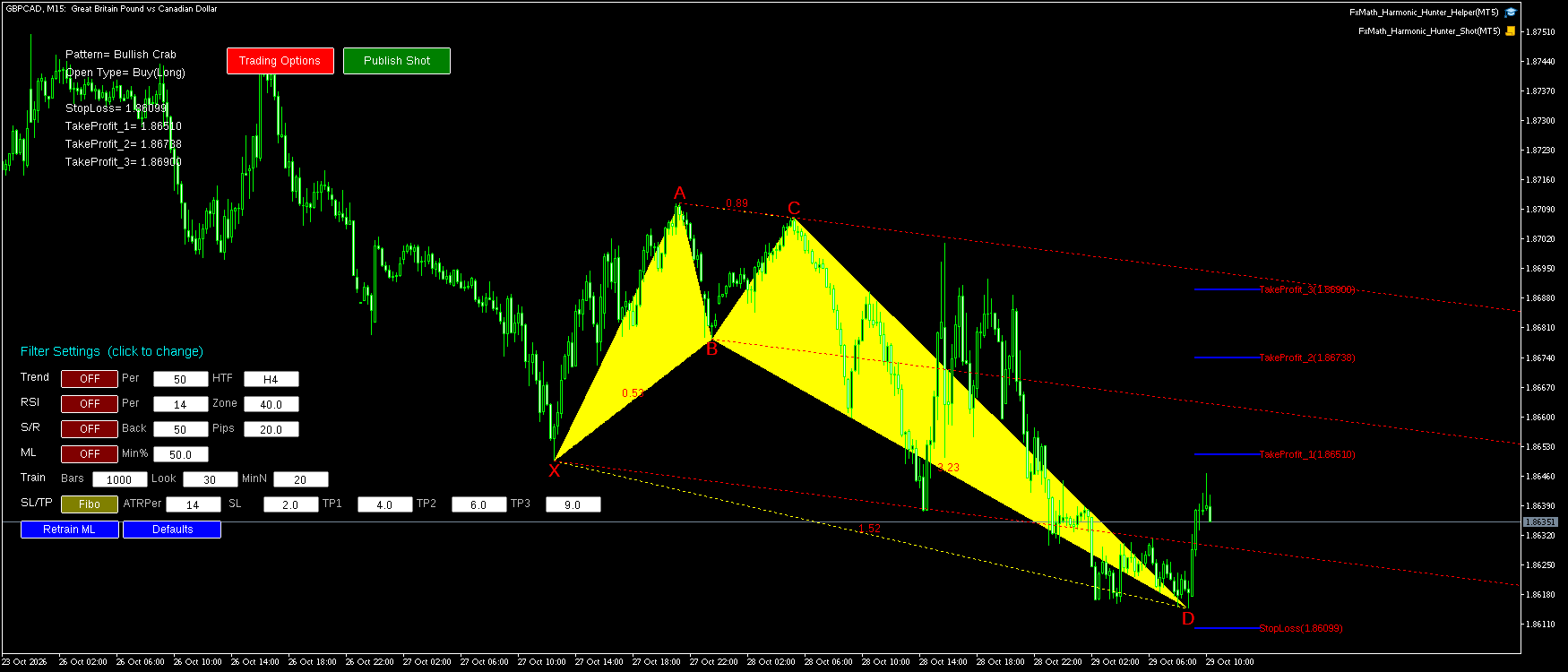1568x672 pixels.
Task: Toggle the RSI filter OFF button
Action: click(90, 404)
